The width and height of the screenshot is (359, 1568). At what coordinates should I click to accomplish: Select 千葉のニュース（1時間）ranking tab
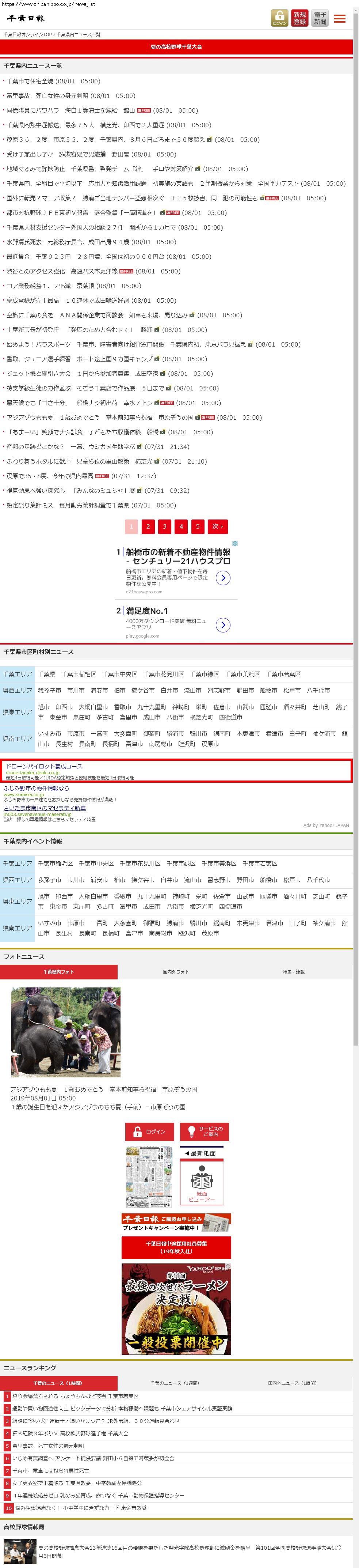click(58, 1383)
